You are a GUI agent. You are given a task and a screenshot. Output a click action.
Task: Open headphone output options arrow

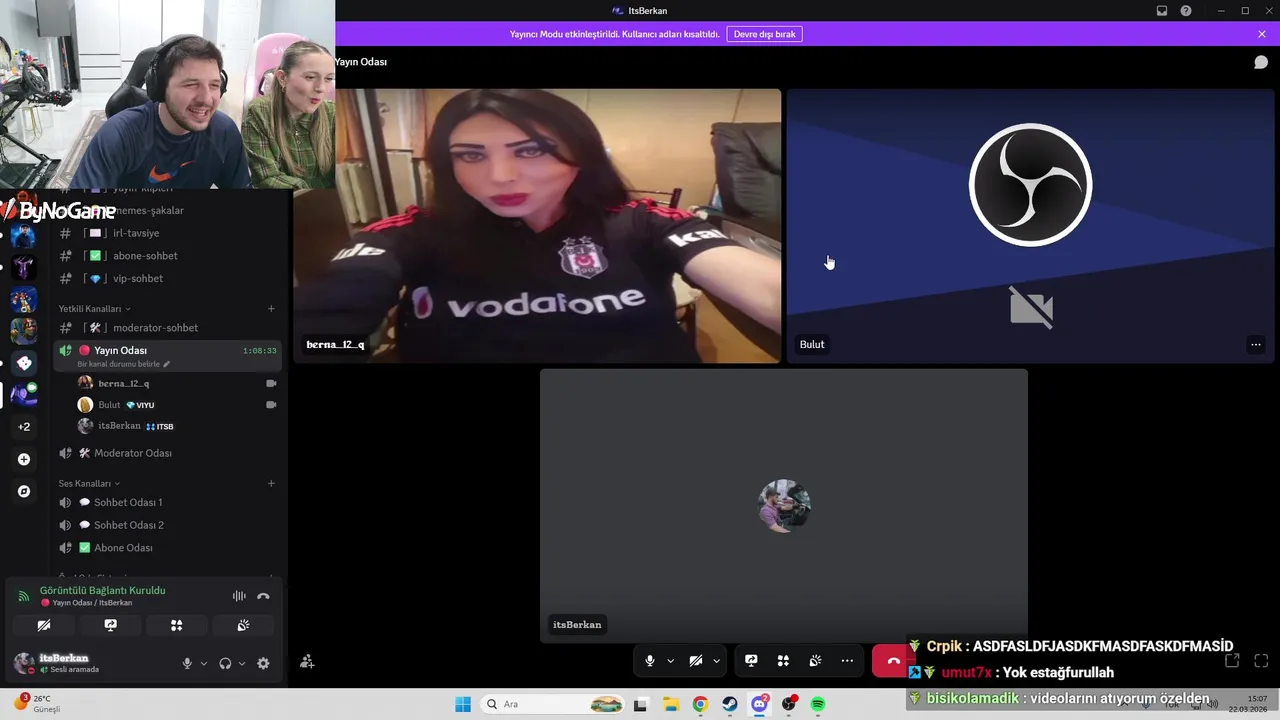point(241,663)
